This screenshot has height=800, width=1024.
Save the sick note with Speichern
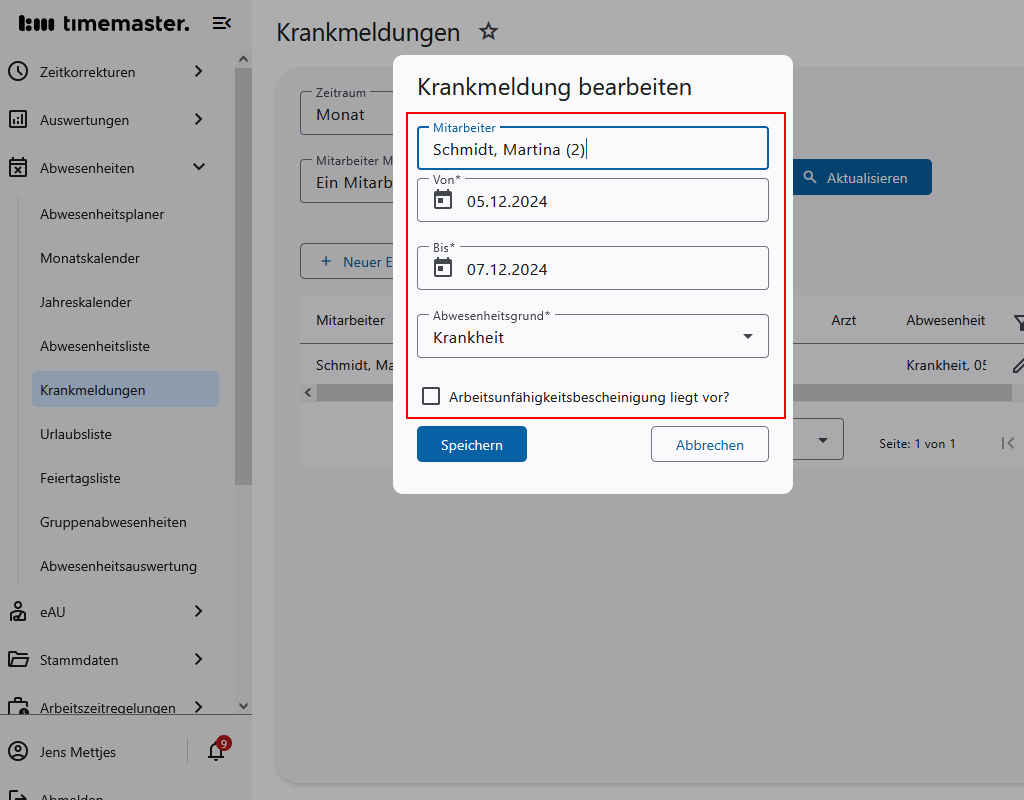click(x=471, y=445)
